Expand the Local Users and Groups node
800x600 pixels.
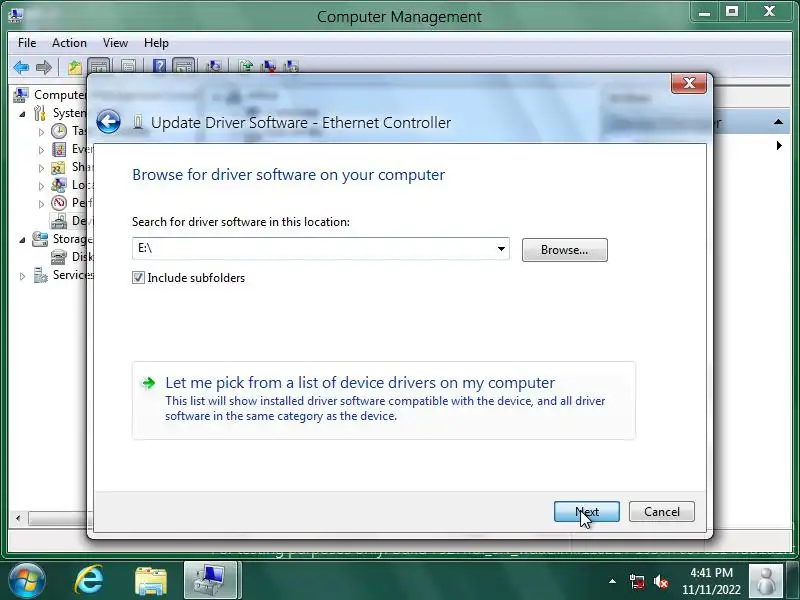click(x=41, y=186)
